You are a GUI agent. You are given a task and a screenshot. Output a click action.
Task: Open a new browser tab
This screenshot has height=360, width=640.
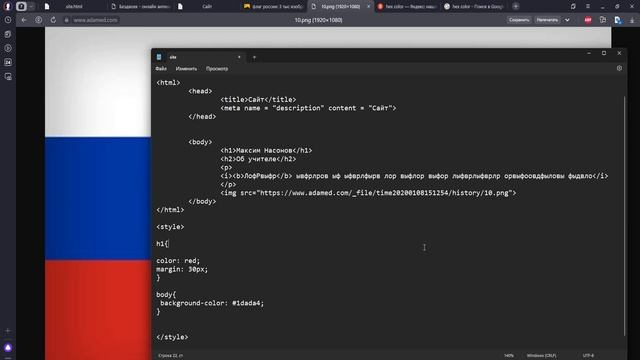pos(516,7)
